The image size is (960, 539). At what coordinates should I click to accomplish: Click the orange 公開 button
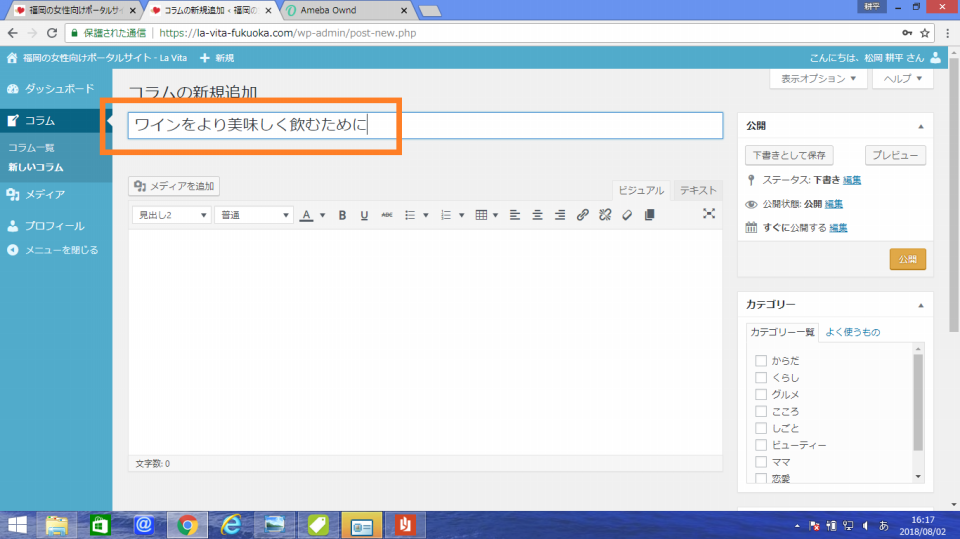click(x=907, y=259)
